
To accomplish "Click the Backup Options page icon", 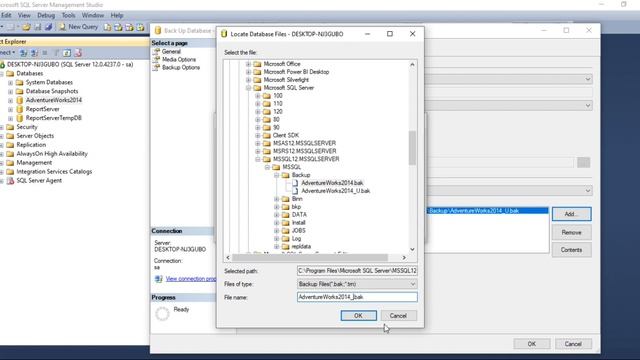I will click(x=156, y=67).
